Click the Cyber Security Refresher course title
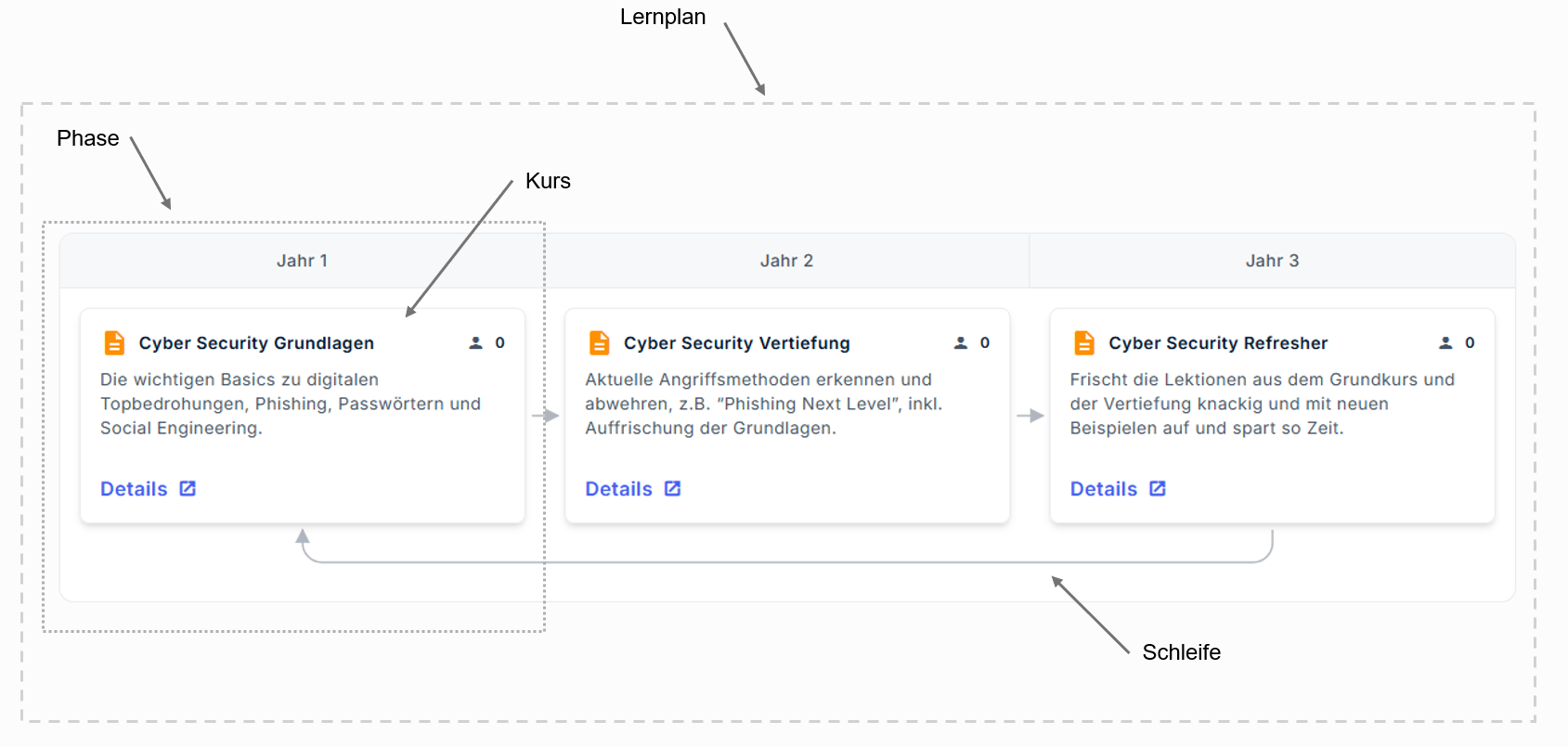This screenshot has height=747, width=1568. (1218, 343)
